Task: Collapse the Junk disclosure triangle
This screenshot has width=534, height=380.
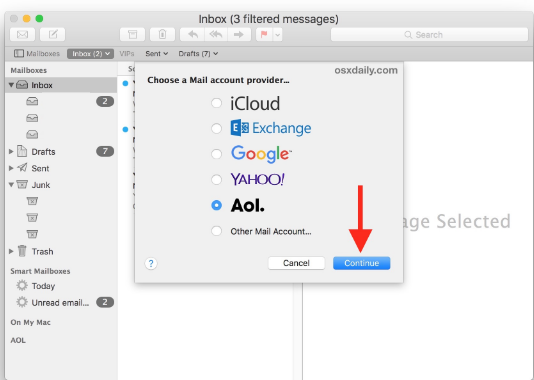Action: (11, 185)
